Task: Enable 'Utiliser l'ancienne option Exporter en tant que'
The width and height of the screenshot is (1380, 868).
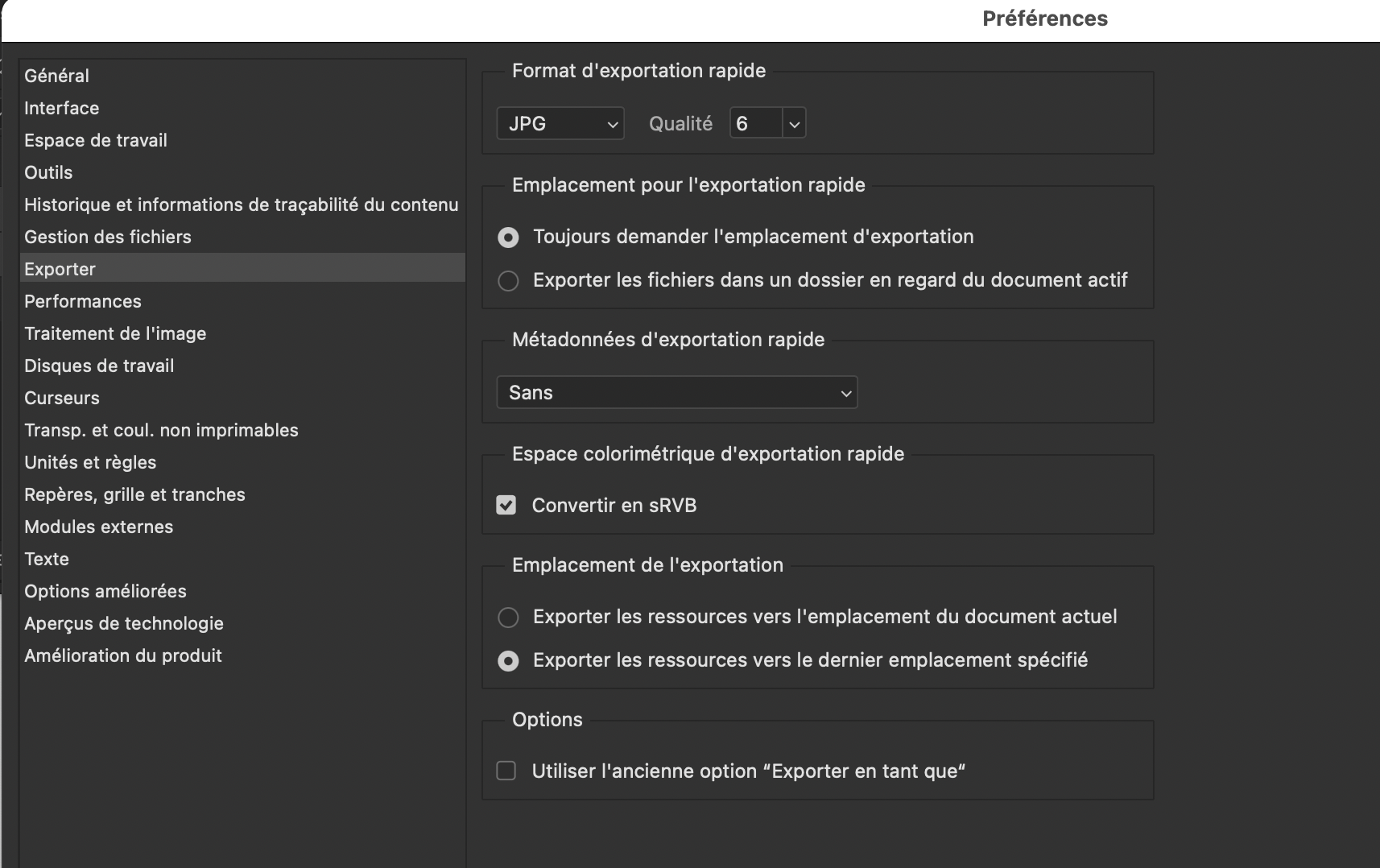Action: [x=506, y=771]
